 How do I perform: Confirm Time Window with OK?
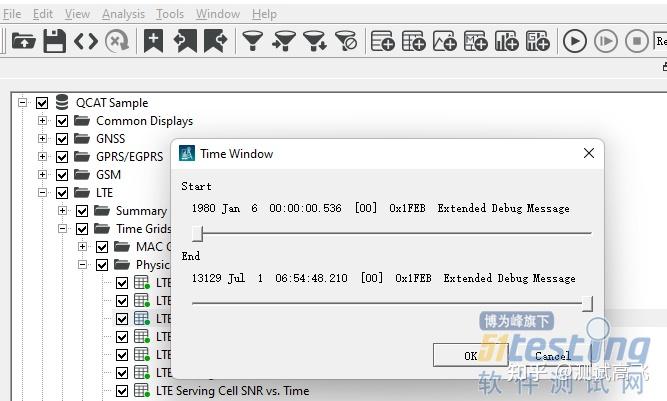(470, 355)
